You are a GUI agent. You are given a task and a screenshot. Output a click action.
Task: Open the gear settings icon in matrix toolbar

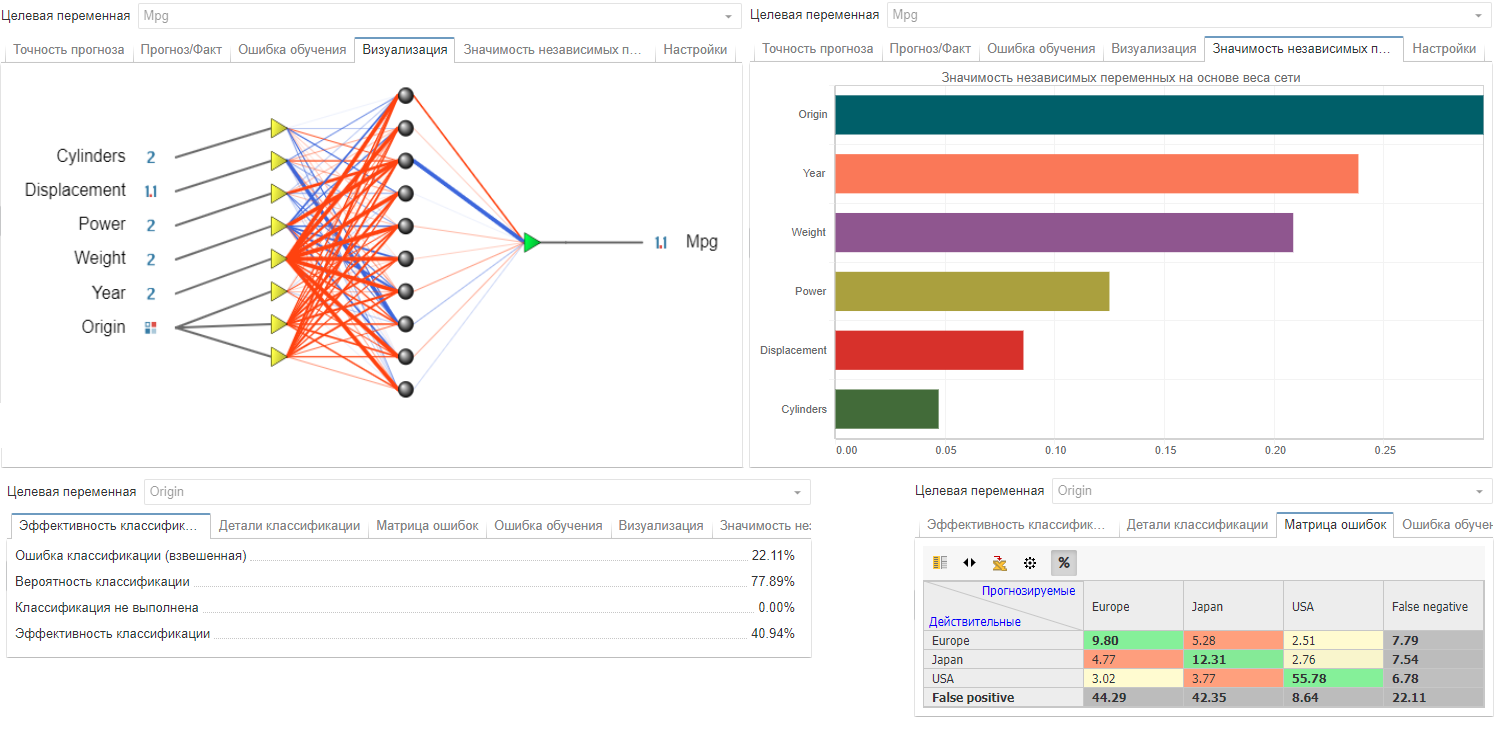1030,563
